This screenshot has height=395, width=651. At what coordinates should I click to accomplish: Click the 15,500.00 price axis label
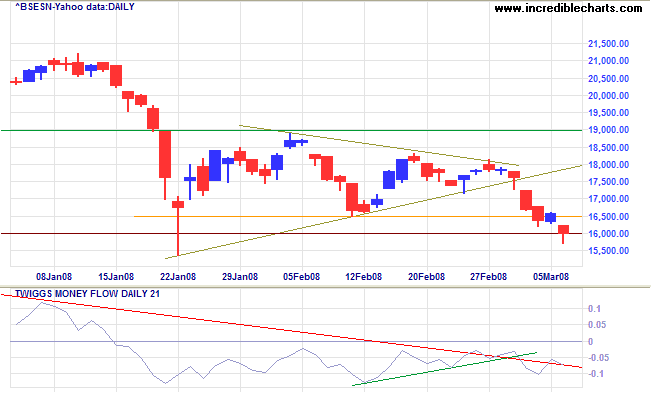(608, 251)
